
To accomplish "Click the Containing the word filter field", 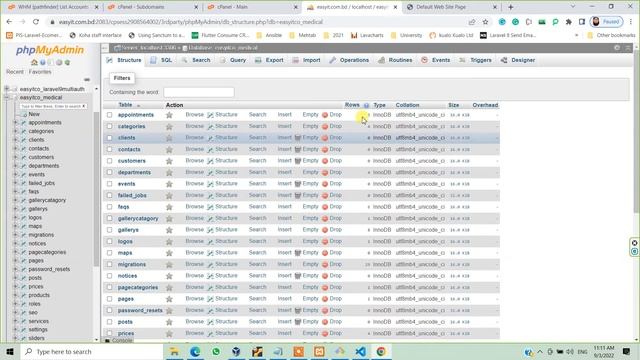I will 199,92.
